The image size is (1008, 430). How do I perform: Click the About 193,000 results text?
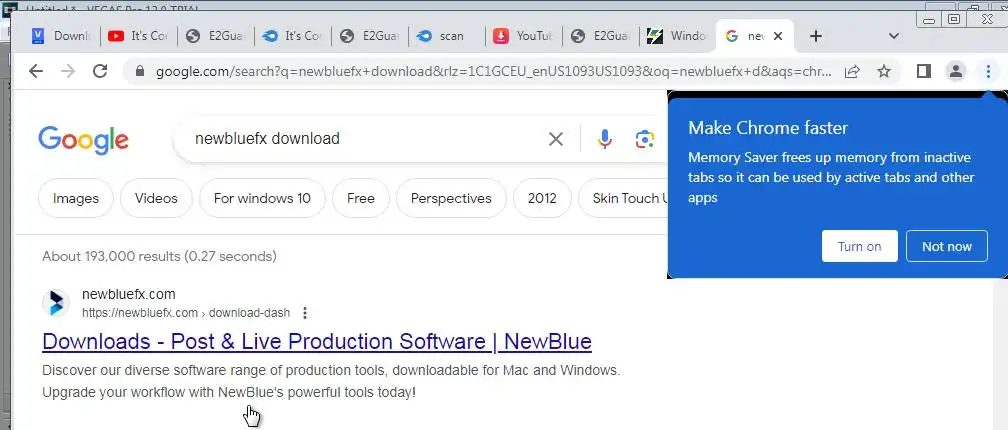159,256
